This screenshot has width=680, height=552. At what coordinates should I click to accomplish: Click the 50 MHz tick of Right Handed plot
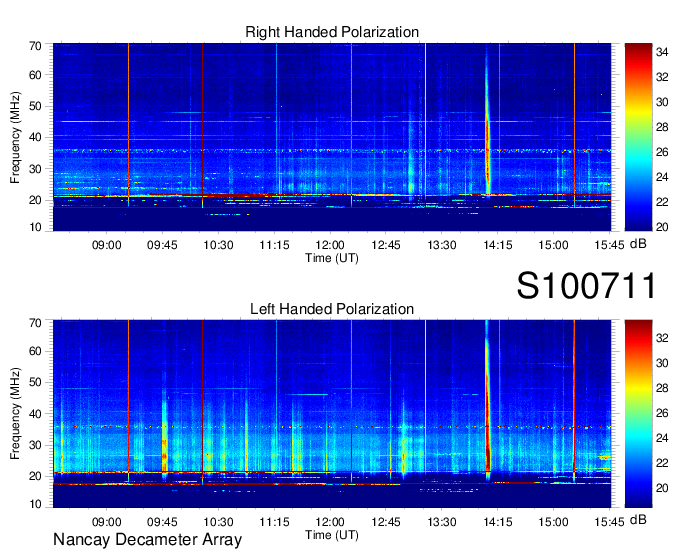[35, 106]
